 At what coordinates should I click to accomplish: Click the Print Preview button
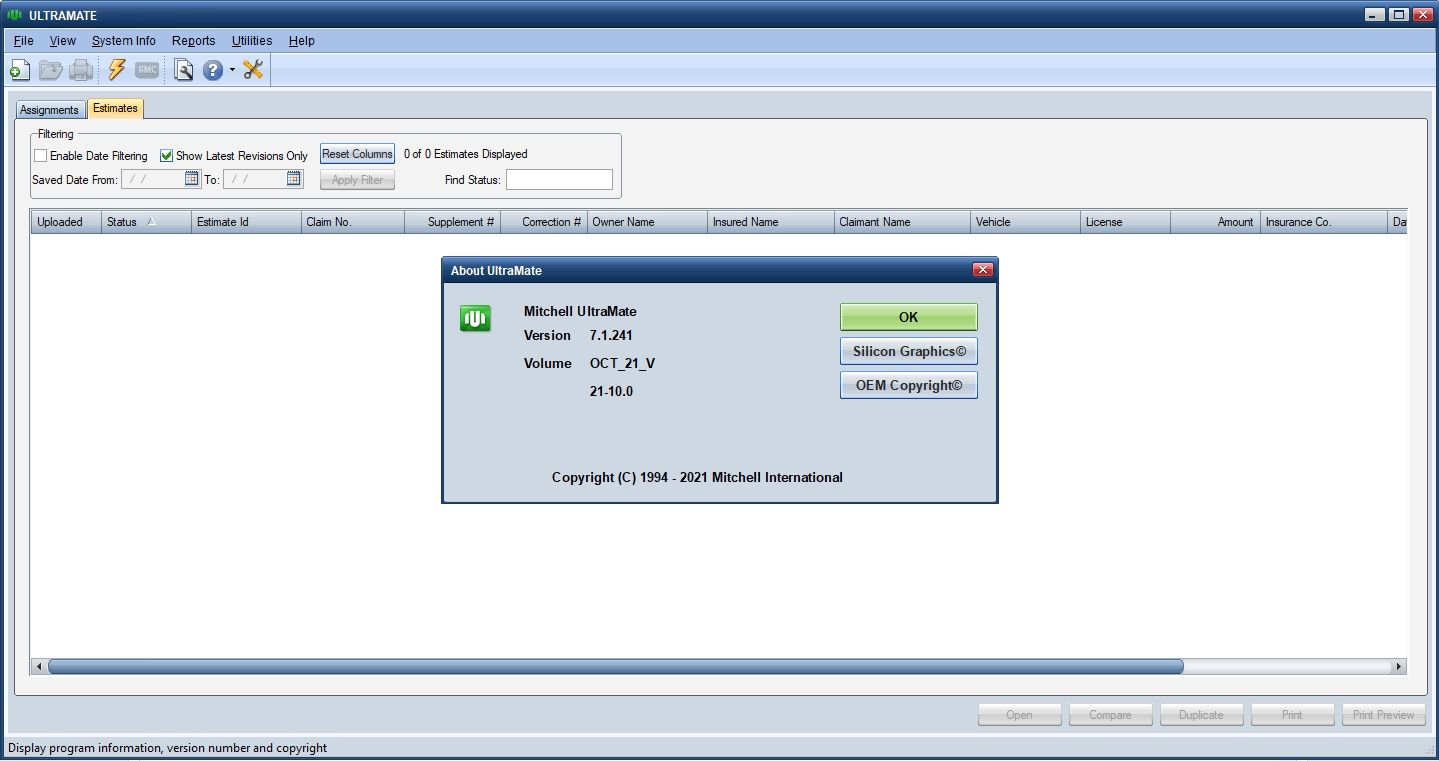[x=1383, y=715]
